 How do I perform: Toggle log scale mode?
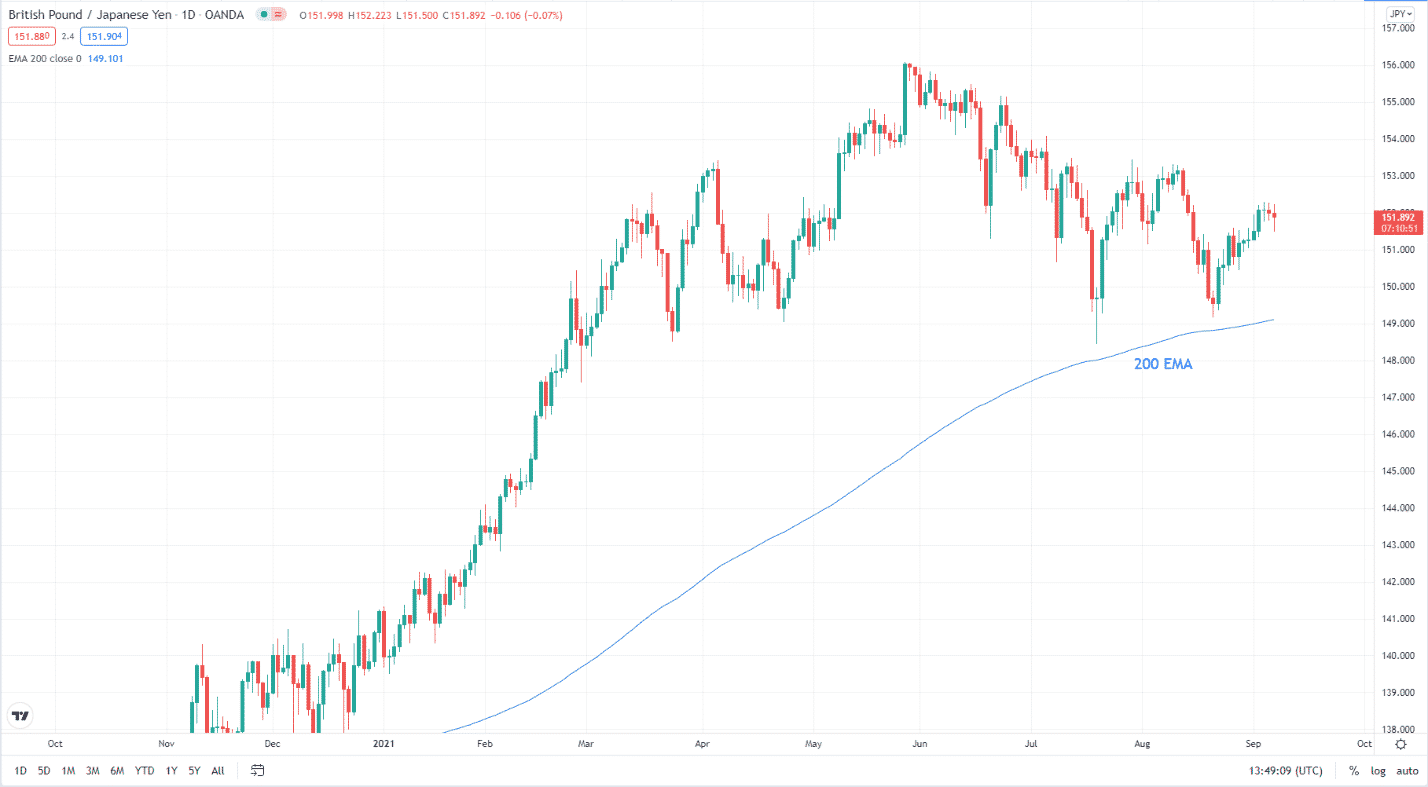click(x=1378, y=771)
